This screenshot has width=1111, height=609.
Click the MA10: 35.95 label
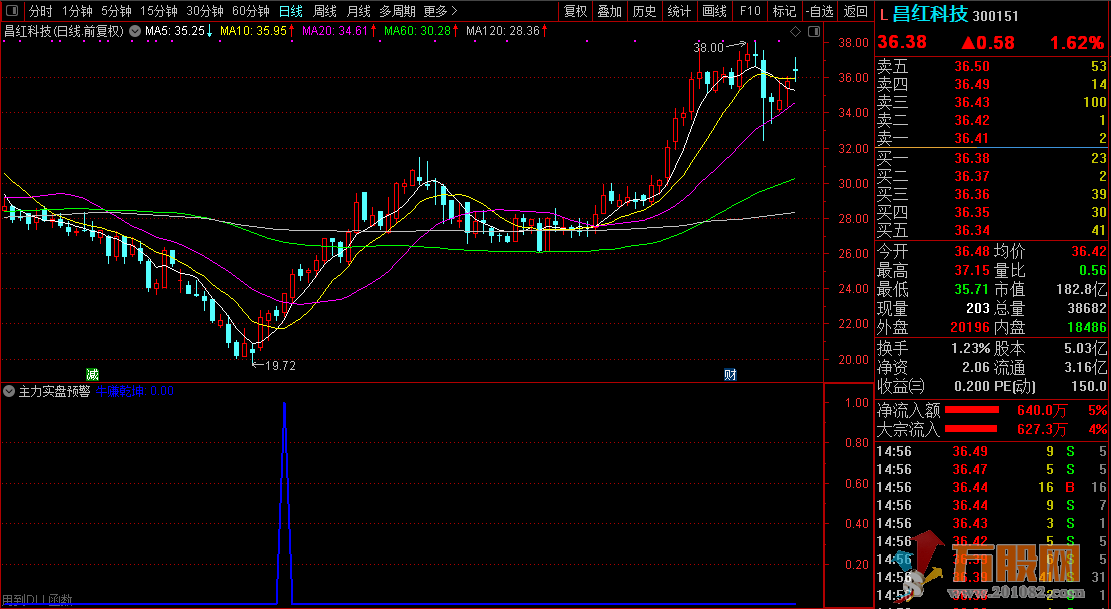tap(254, 31)
